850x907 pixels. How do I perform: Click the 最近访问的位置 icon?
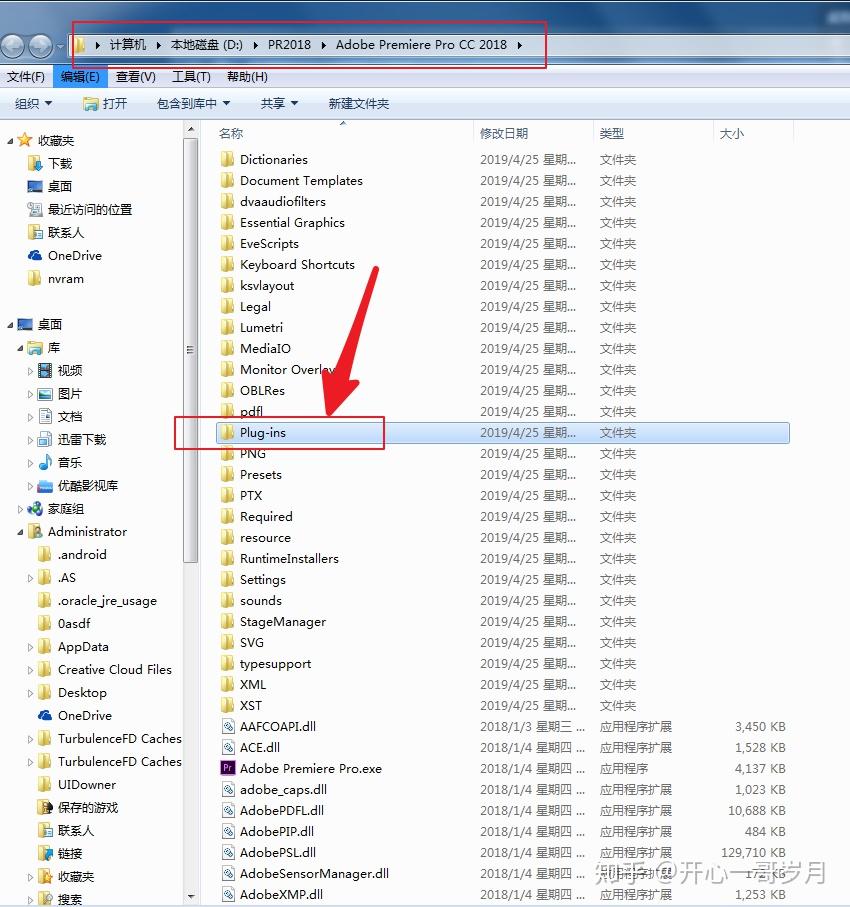point(35,209)
